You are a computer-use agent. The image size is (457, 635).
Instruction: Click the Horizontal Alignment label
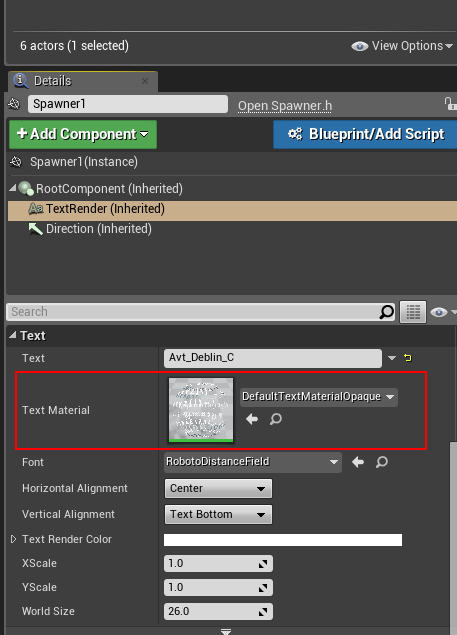click(x=75, y=488)
